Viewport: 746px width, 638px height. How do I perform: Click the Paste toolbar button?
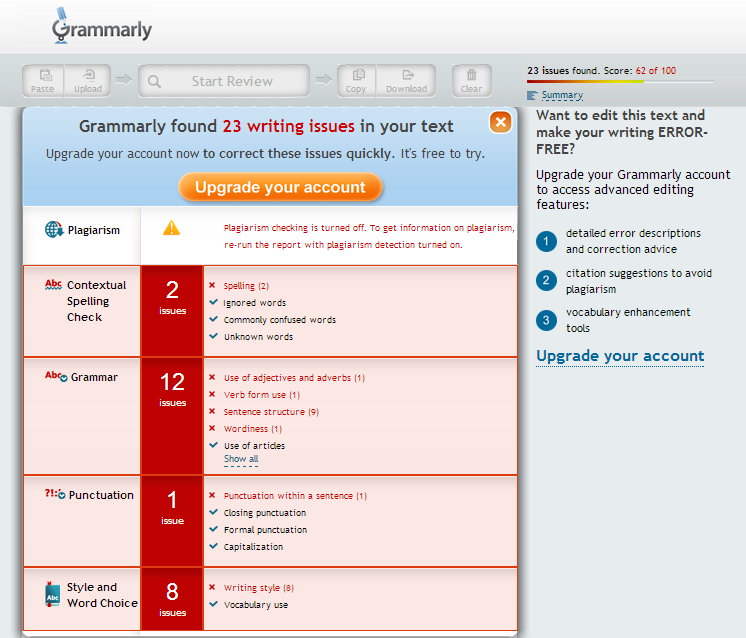(x=43, y=81)
